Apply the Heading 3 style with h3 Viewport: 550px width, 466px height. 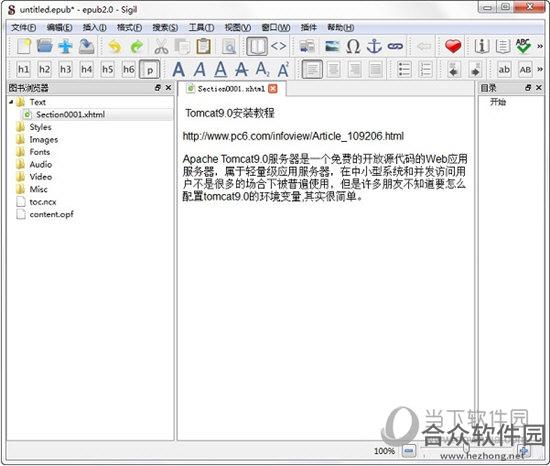pos(66,69)
